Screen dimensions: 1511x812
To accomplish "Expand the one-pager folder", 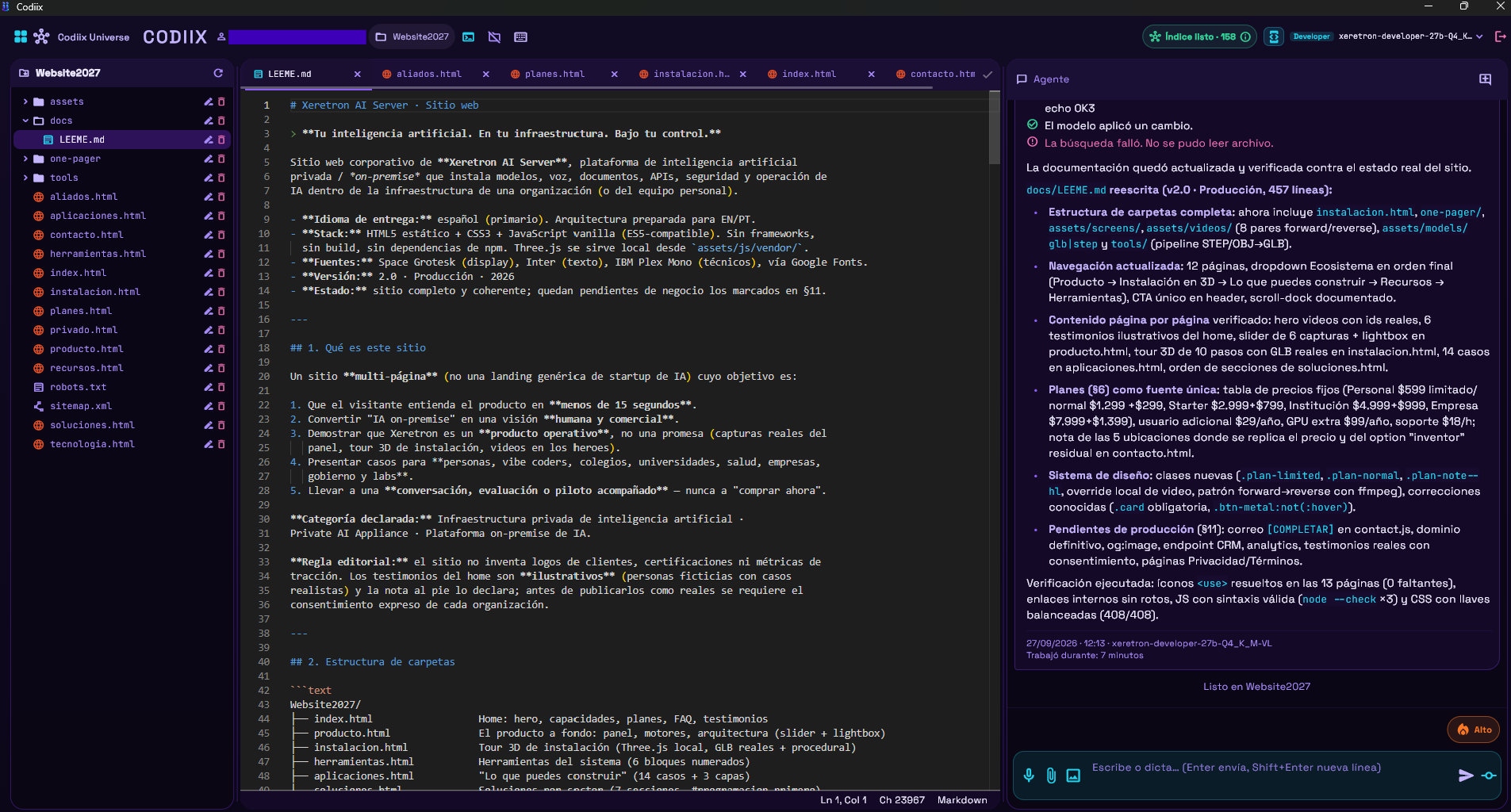I will pos(25,159).
